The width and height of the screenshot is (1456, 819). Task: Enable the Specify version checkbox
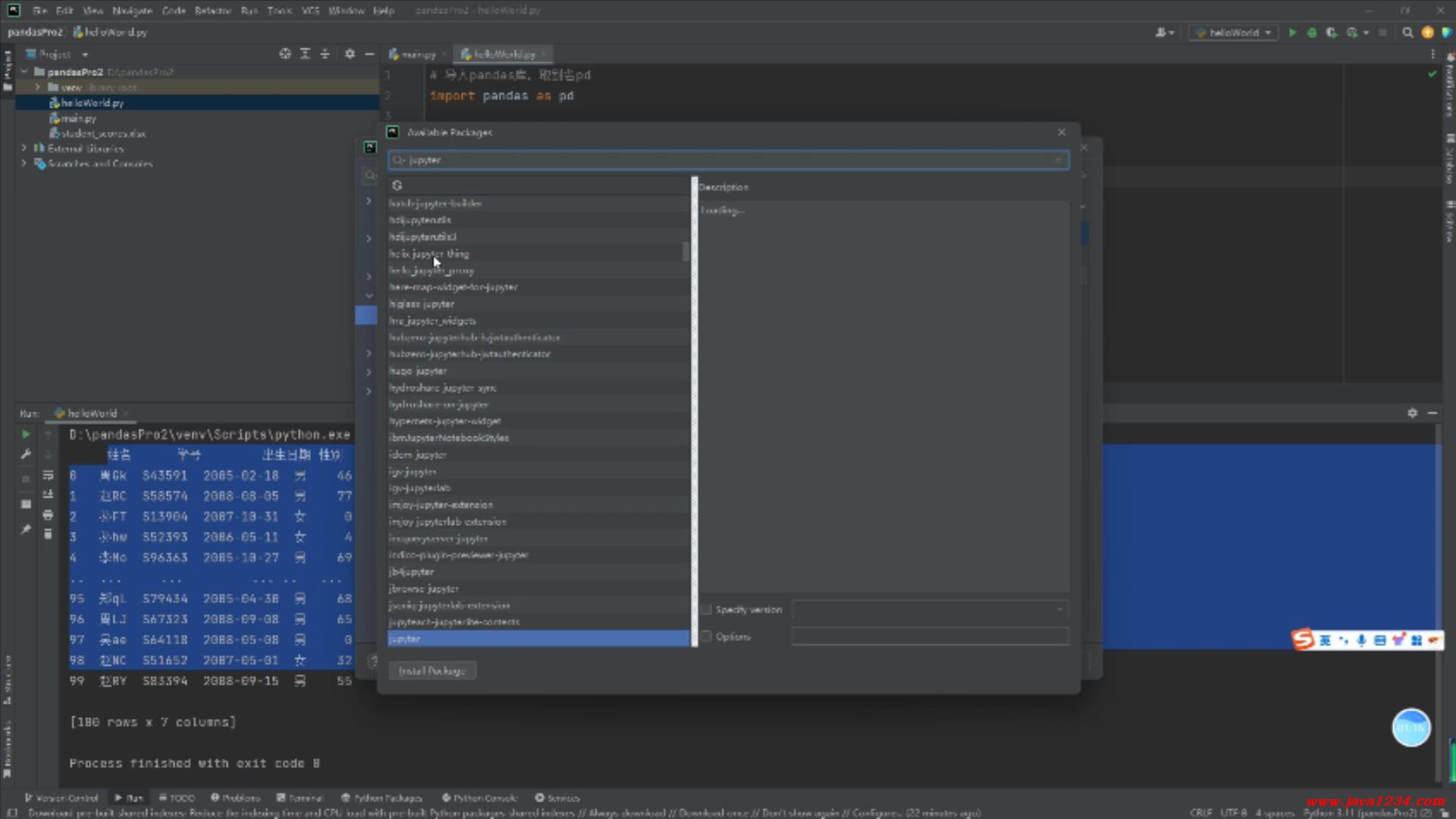(x=706, y=610)
